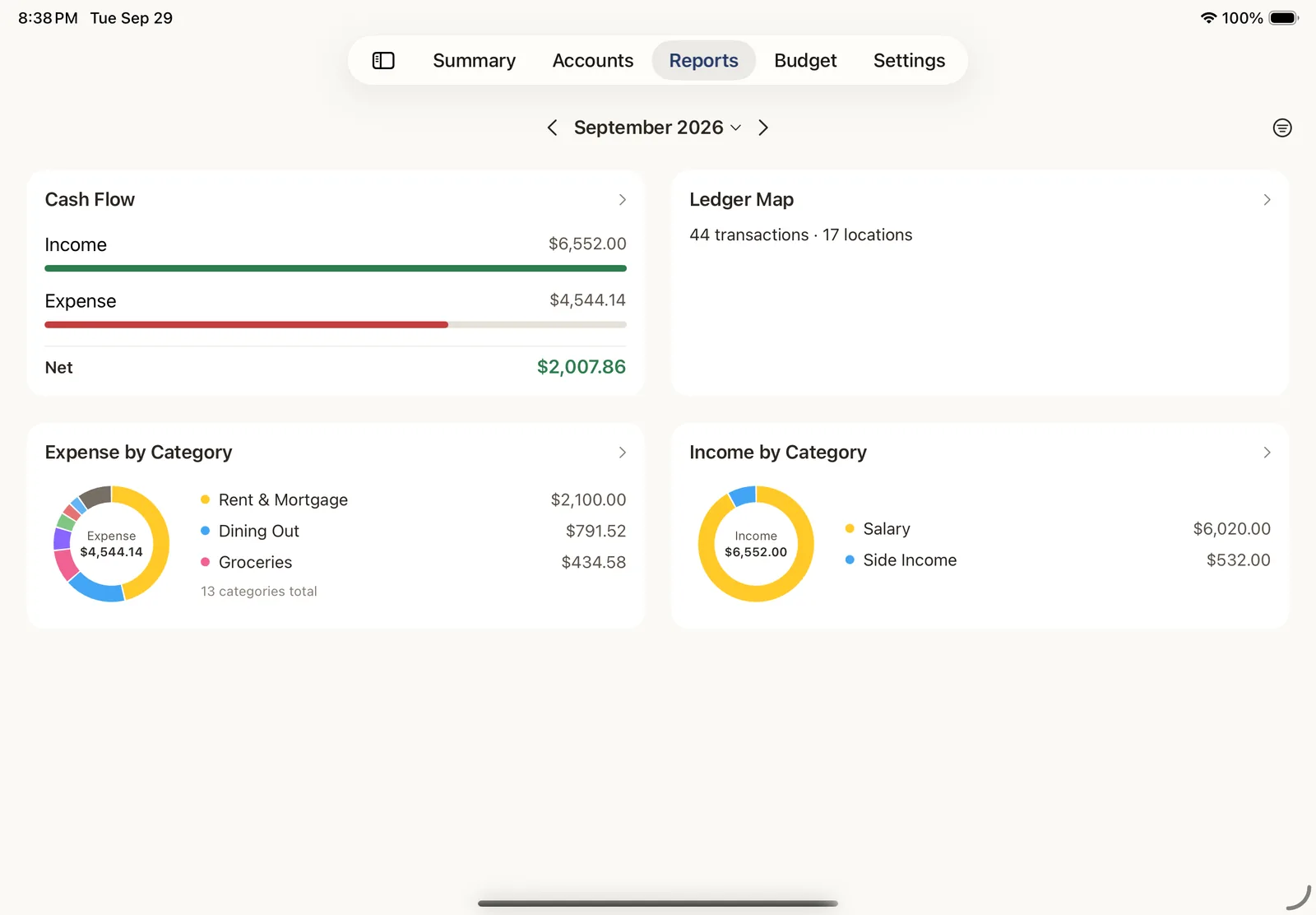The width and height of the screenshot is (1316, 915).
Task: Select the Rent & Mortgage category
Action: point(413,499)
